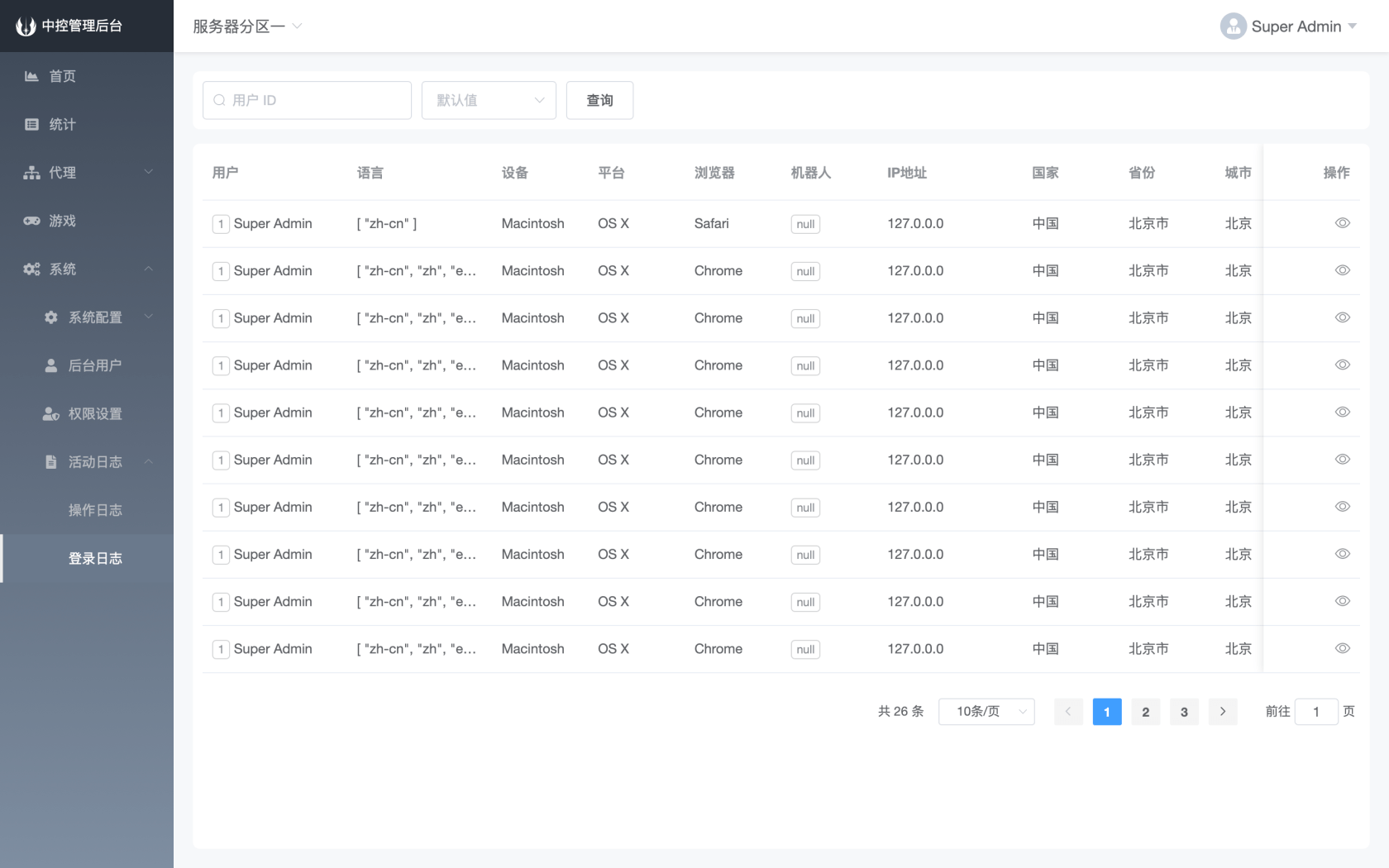Open the 服务器分区一 server dropdown
This screenshot has height=868, width=1389.
(247, 26)
